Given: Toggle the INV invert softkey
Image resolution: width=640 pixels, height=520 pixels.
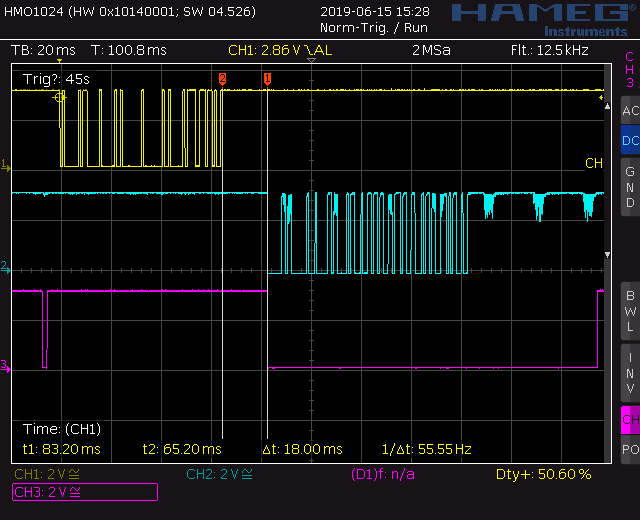Looking at the screenshot, I should pos(629,372).
